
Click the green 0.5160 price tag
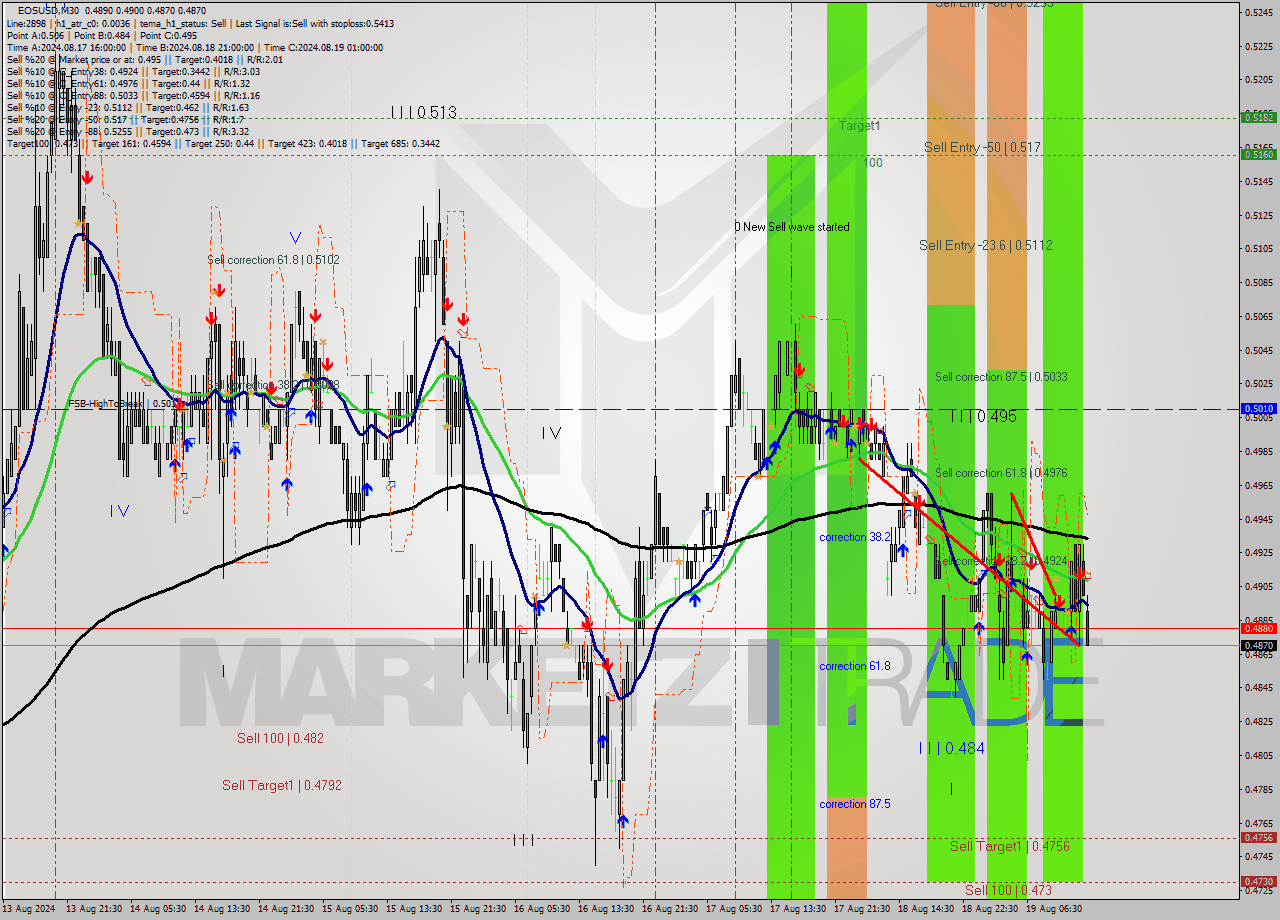[x=1258, y=154]
